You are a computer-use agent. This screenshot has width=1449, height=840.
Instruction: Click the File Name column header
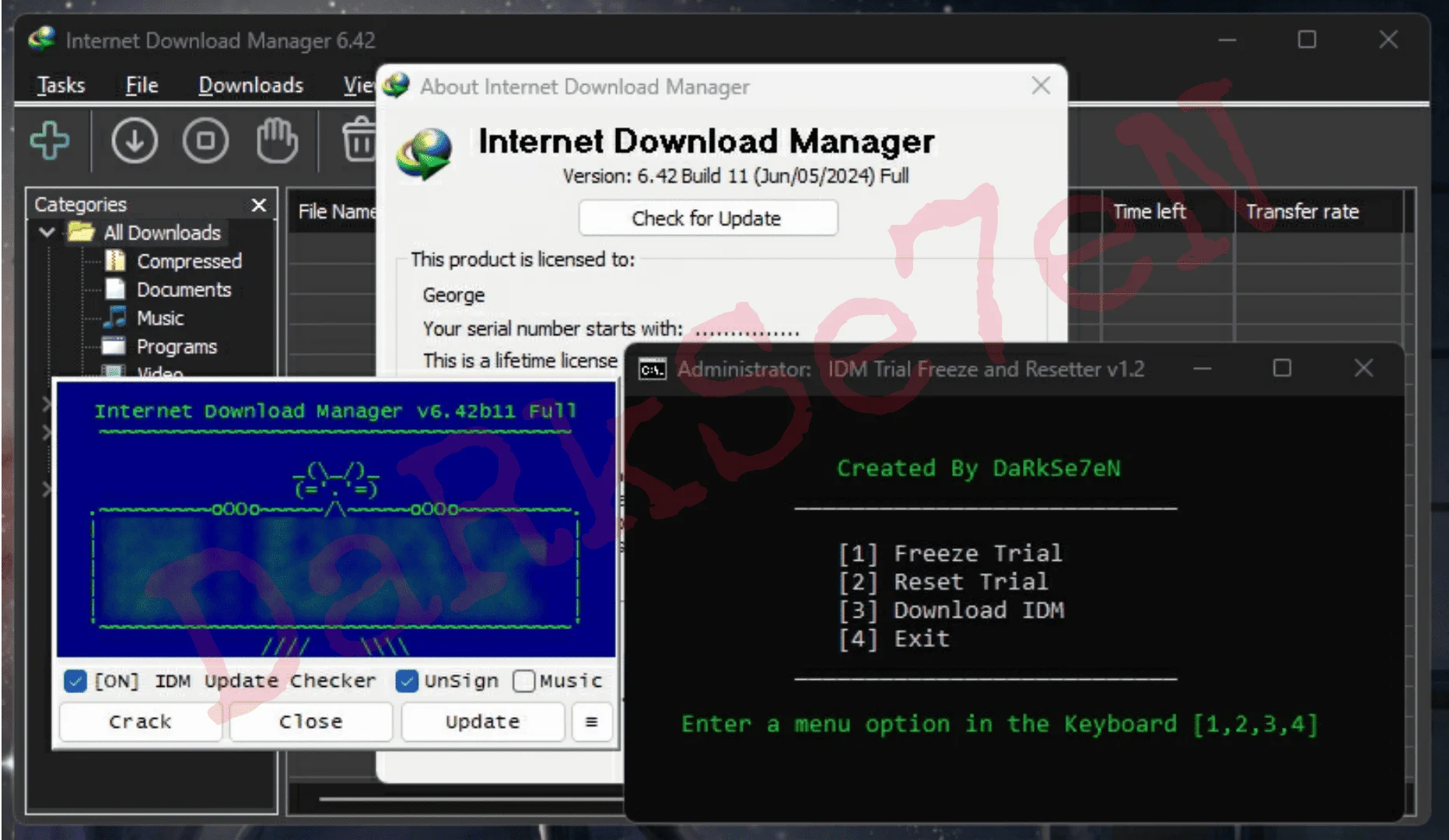coord(335,212)
